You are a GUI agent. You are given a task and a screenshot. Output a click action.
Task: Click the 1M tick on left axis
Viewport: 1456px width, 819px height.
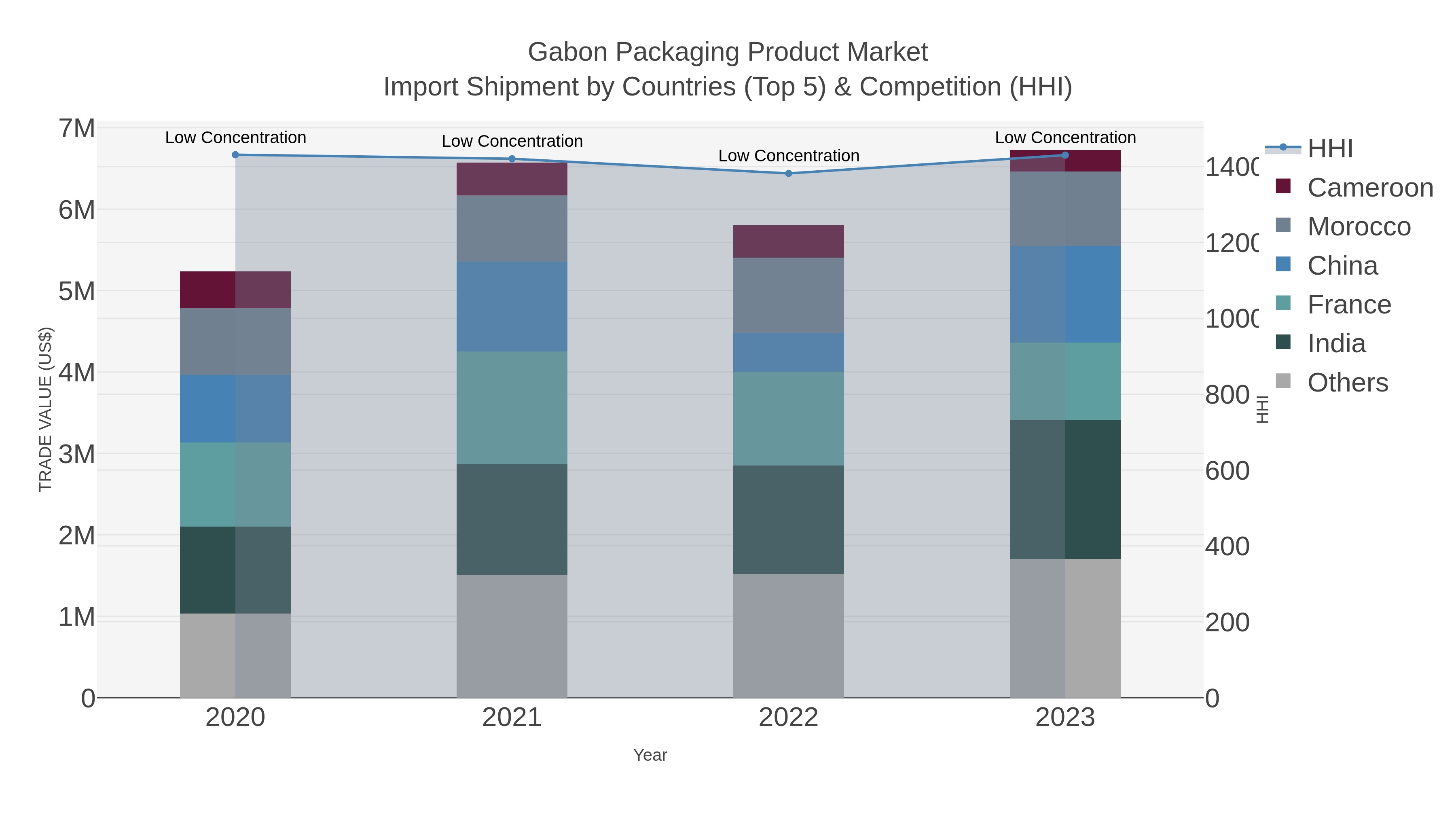coord(77,617)
